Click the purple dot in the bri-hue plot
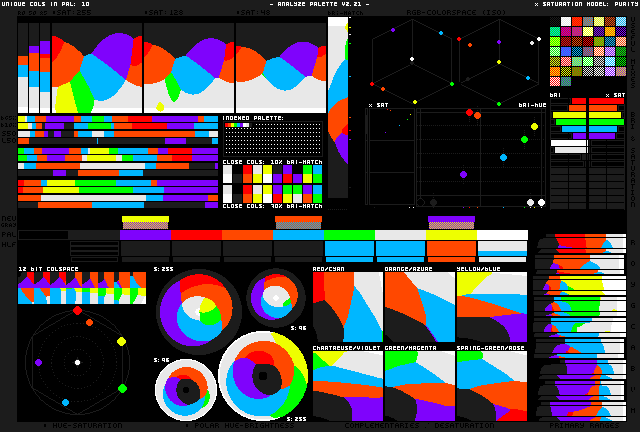Screen dimensions: 640x432 (463, 174)
